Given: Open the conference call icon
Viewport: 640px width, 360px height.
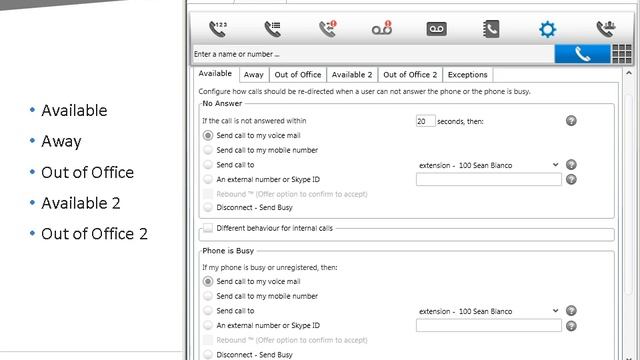Looking at the screenshot, I should point(606,29).
